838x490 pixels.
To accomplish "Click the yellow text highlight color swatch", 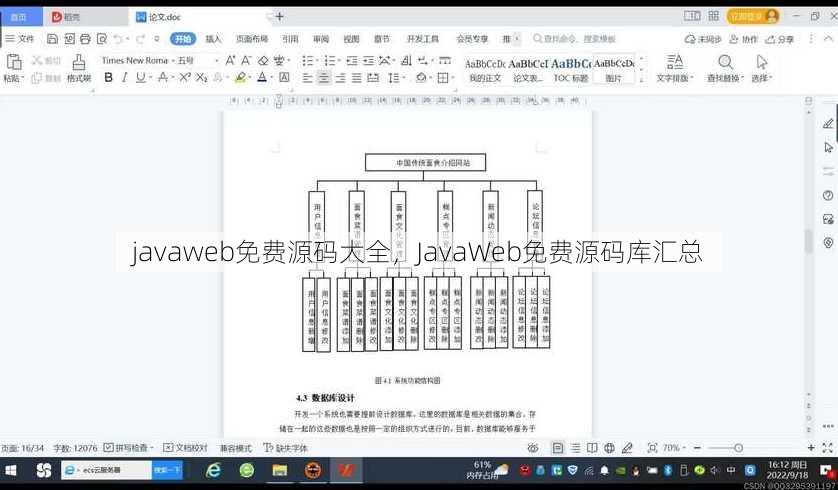I will [x=240, y=78].
